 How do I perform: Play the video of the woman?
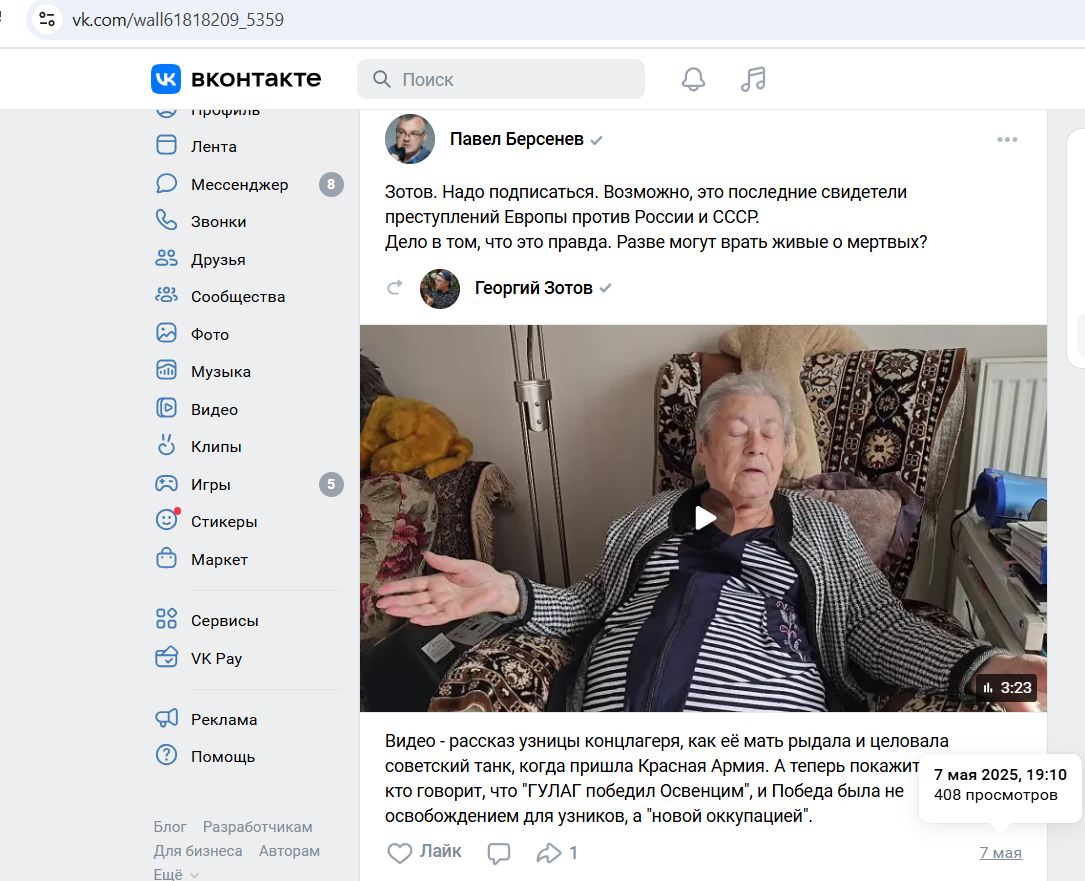[704, 517]
